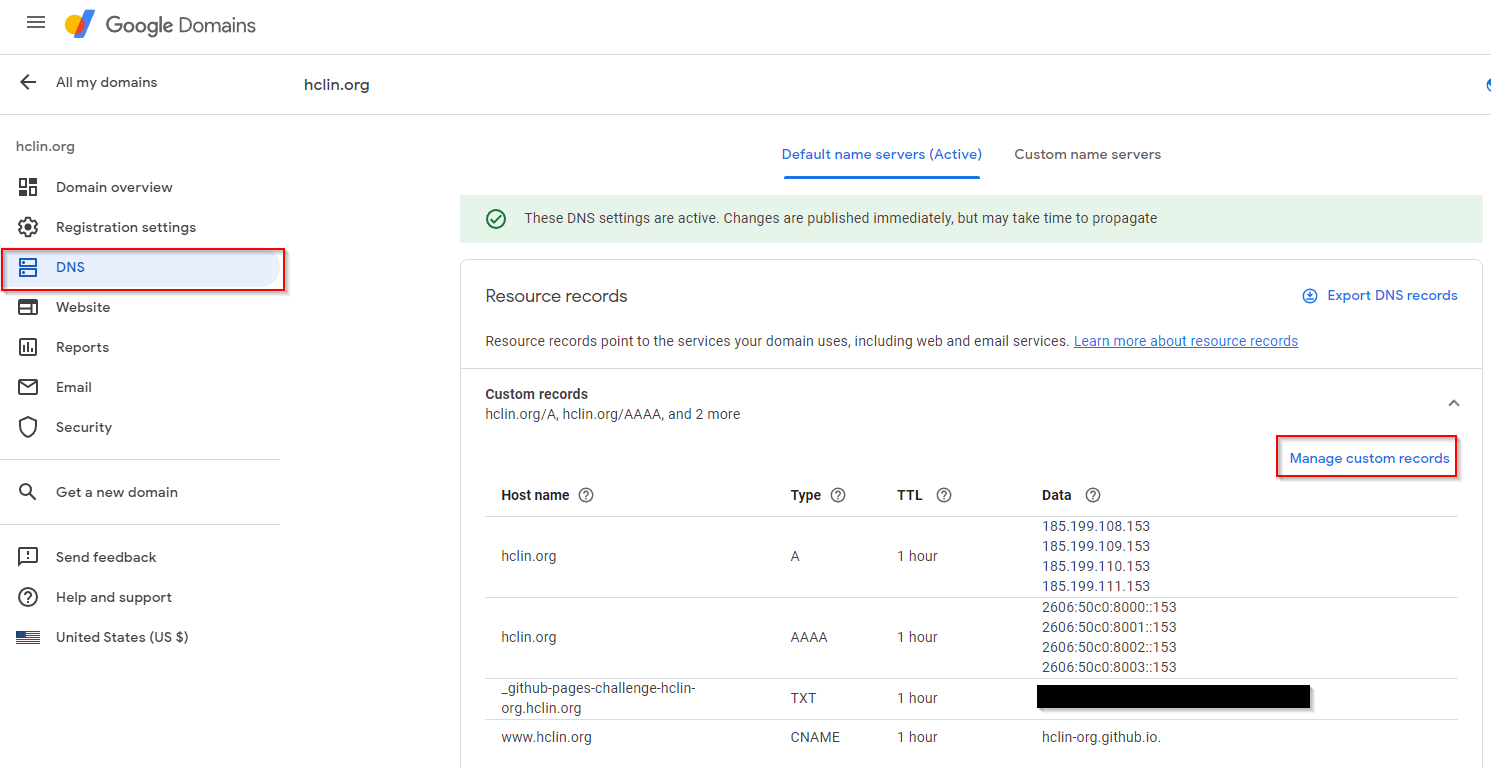Click the Security shield icon
This screenshot has height=768, width=1491.
pyautogui.click(x=28, y=427)
